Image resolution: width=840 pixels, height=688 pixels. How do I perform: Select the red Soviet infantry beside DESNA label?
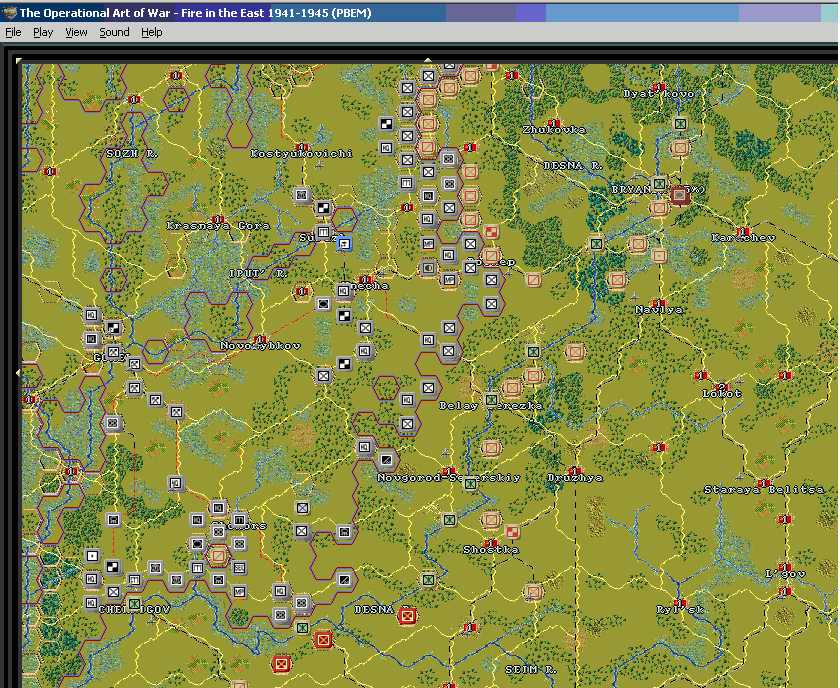[408, 616]
